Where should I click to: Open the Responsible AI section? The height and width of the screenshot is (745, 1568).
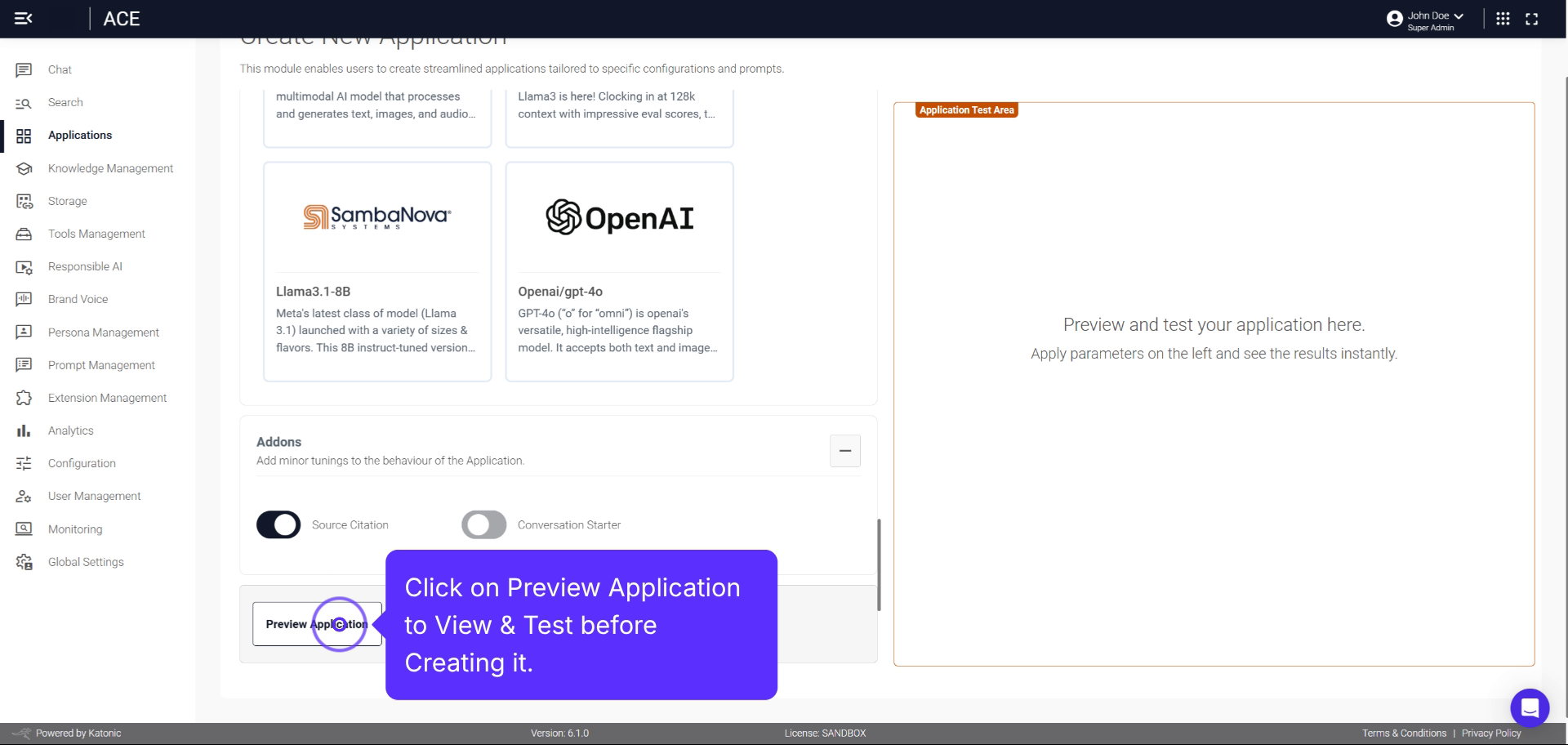[84, 266]
